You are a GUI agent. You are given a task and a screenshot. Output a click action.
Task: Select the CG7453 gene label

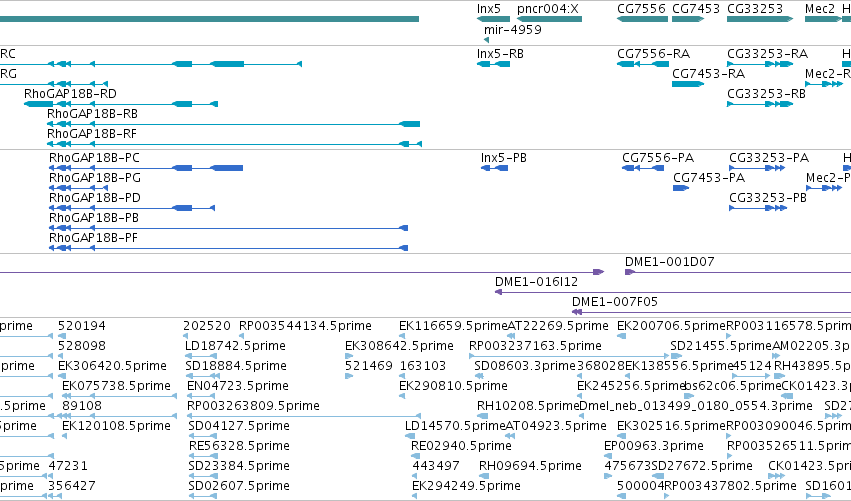tap(696, 9)
